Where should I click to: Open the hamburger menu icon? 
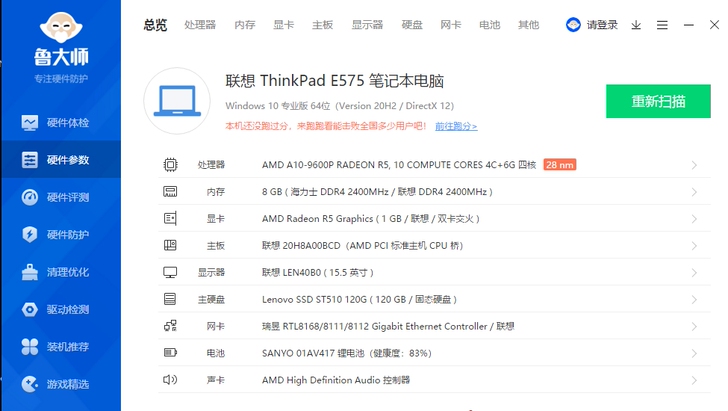(x=662, y=25)
